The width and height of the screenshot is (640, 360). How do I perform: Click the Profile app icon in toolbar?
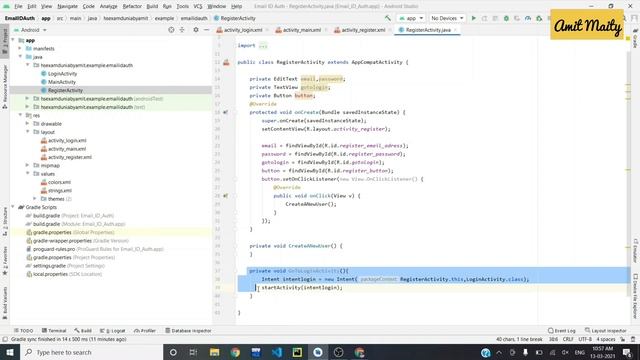coord(528,18)
